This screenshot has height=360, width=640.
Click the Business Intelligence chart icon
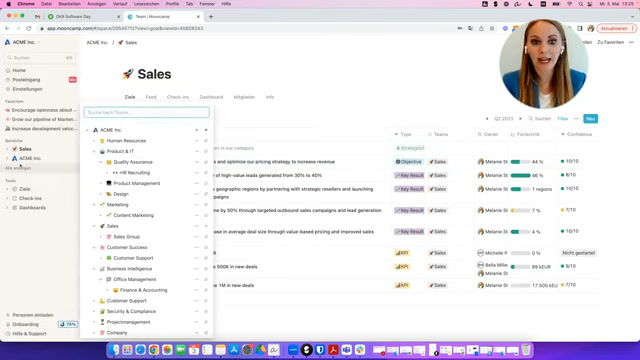[102, 269]
